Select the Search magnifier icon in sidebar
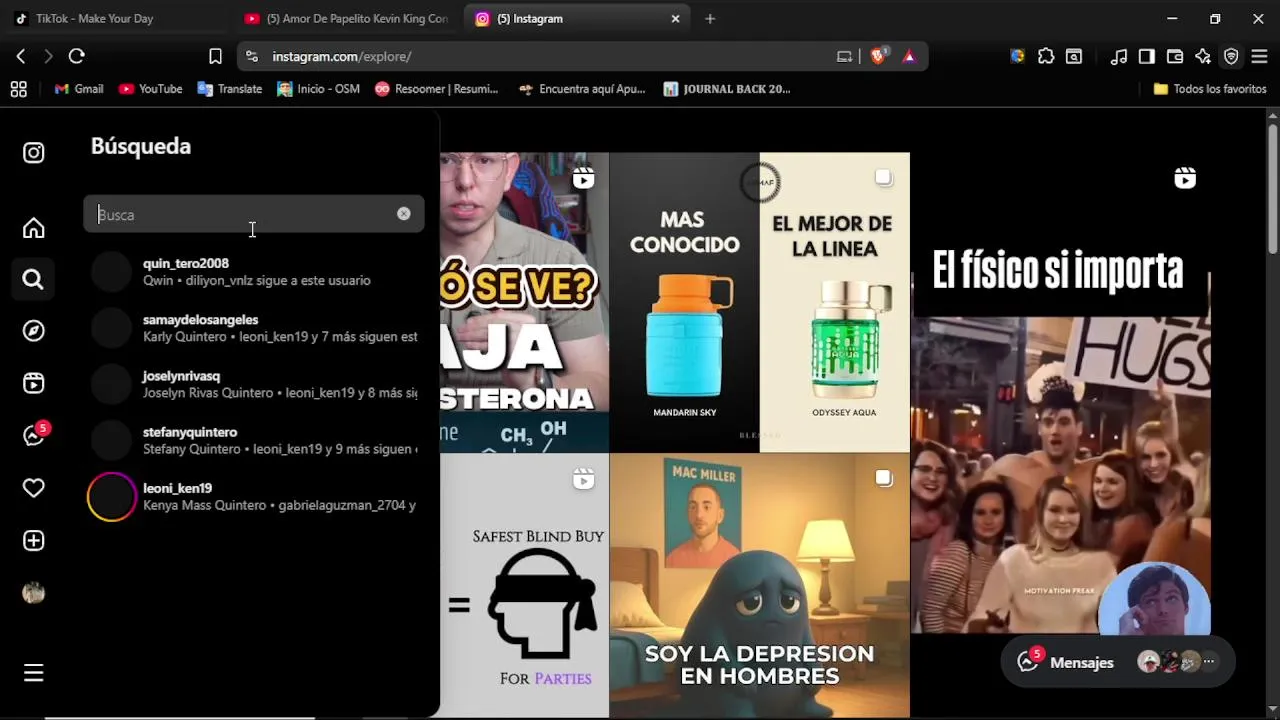This screenshot has width=1280, height=720. tap(33, 280)
